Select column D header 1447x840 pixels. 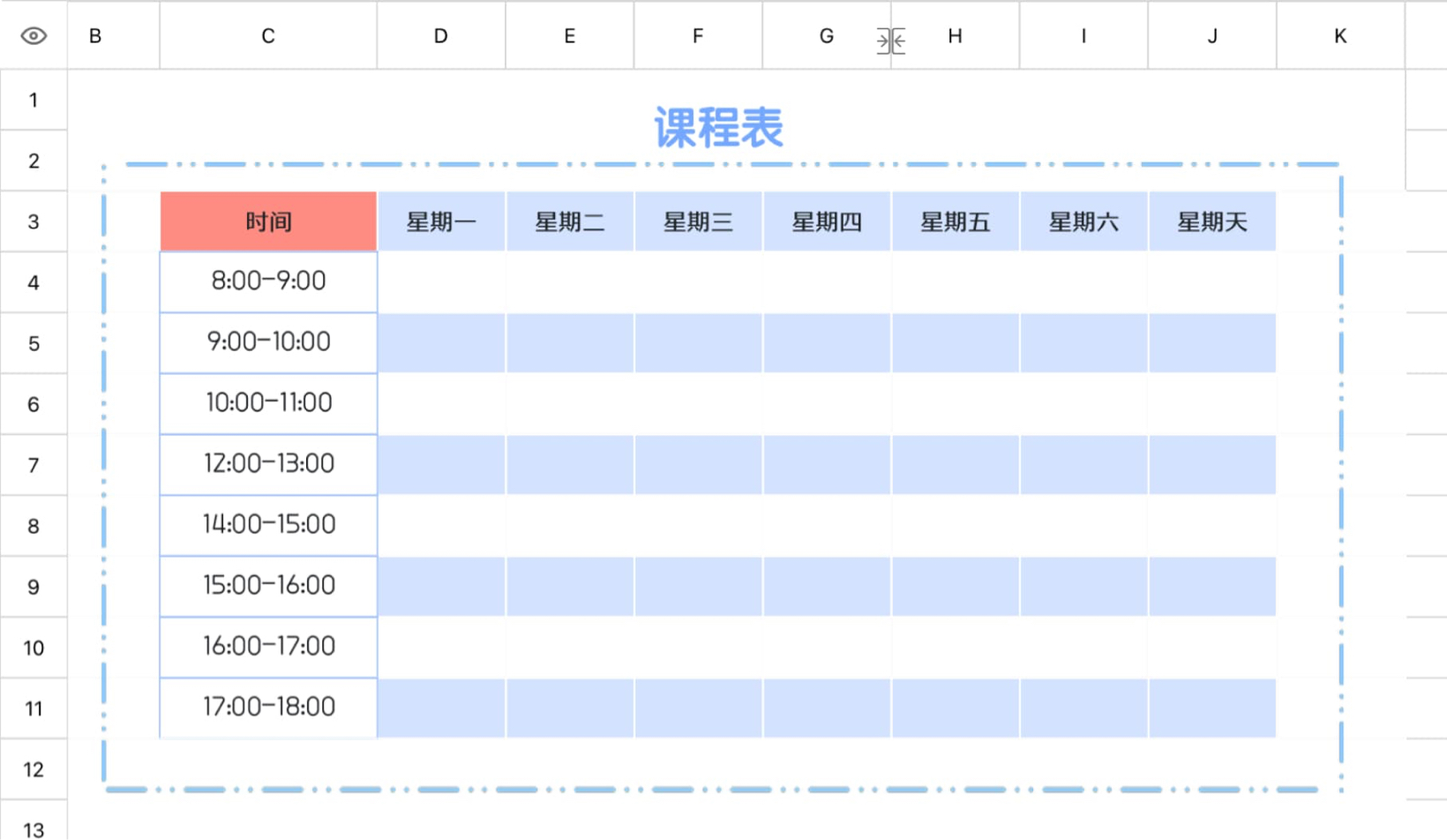click(x=441, y=36)
